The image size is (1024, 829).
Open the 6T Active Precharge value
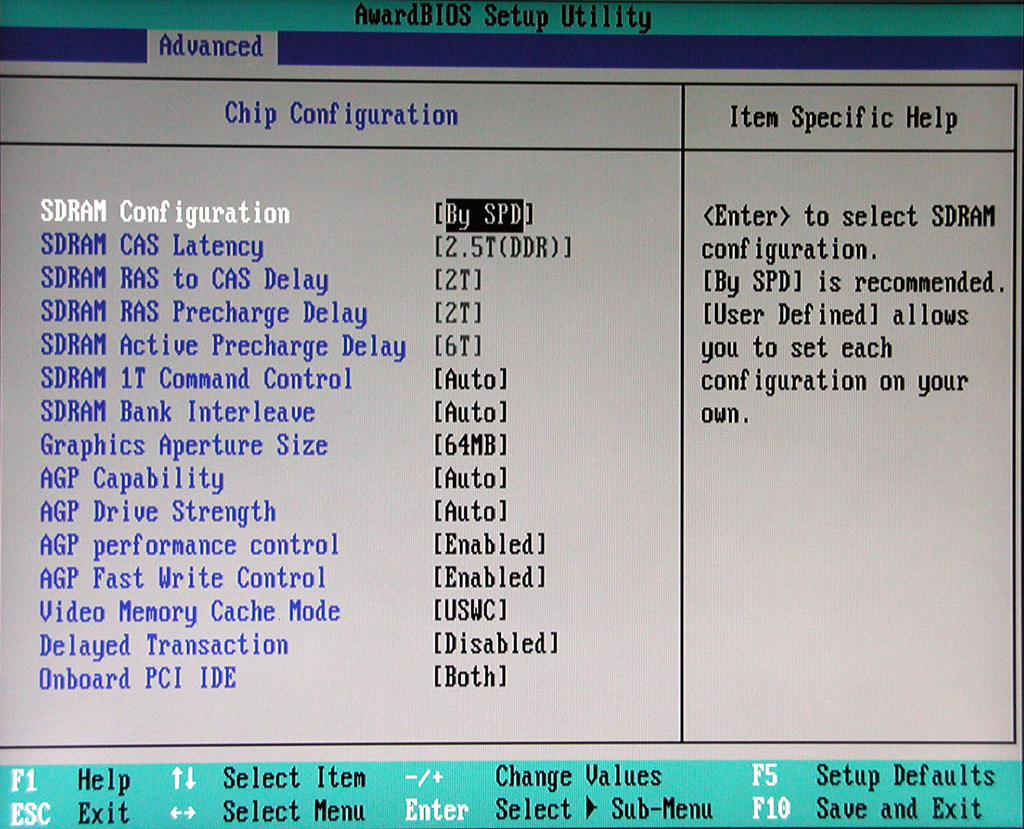pyautogui.click(x=458, y=346)
